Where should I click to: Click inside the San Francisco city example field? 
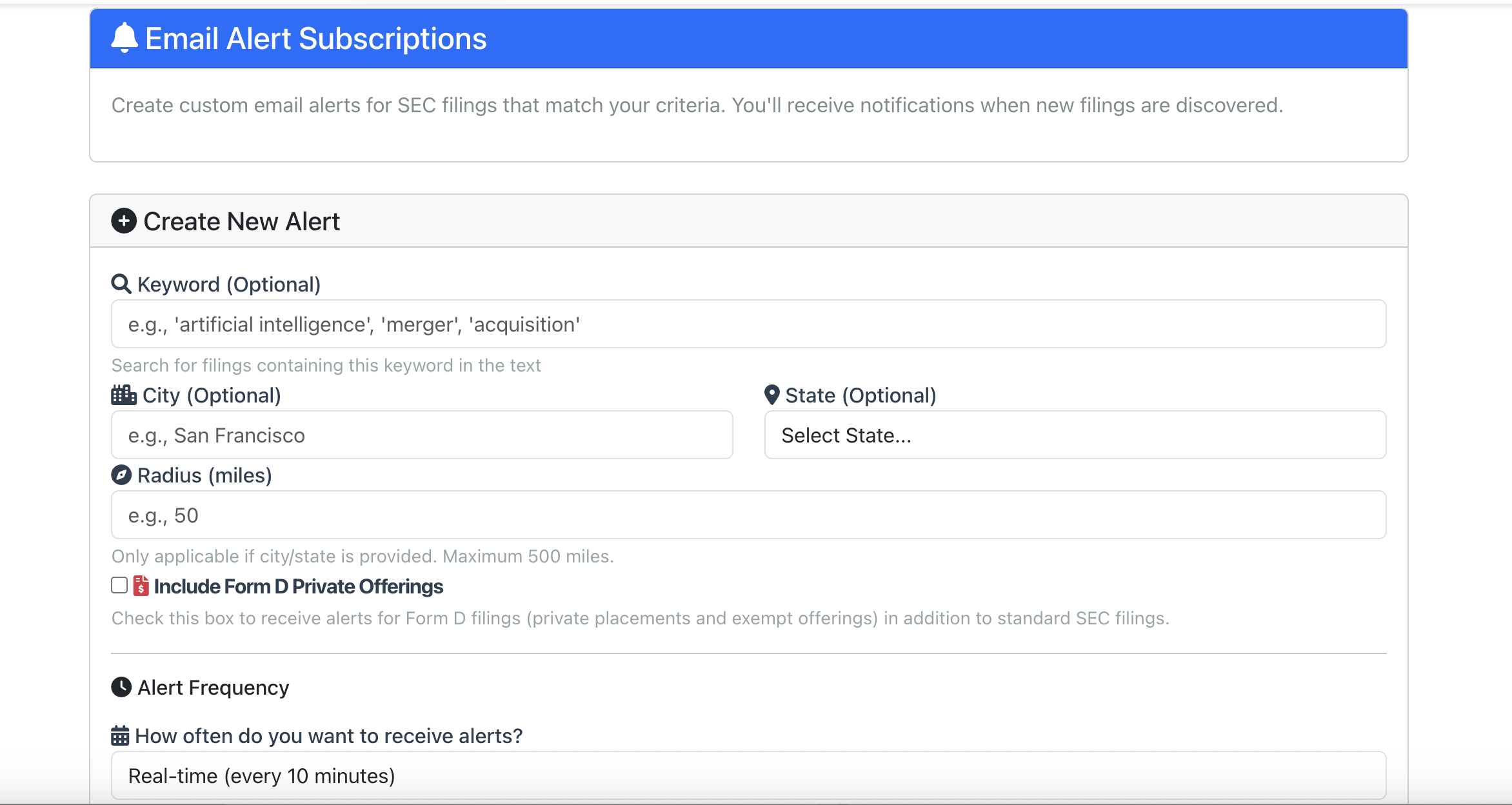pos(422,435)
